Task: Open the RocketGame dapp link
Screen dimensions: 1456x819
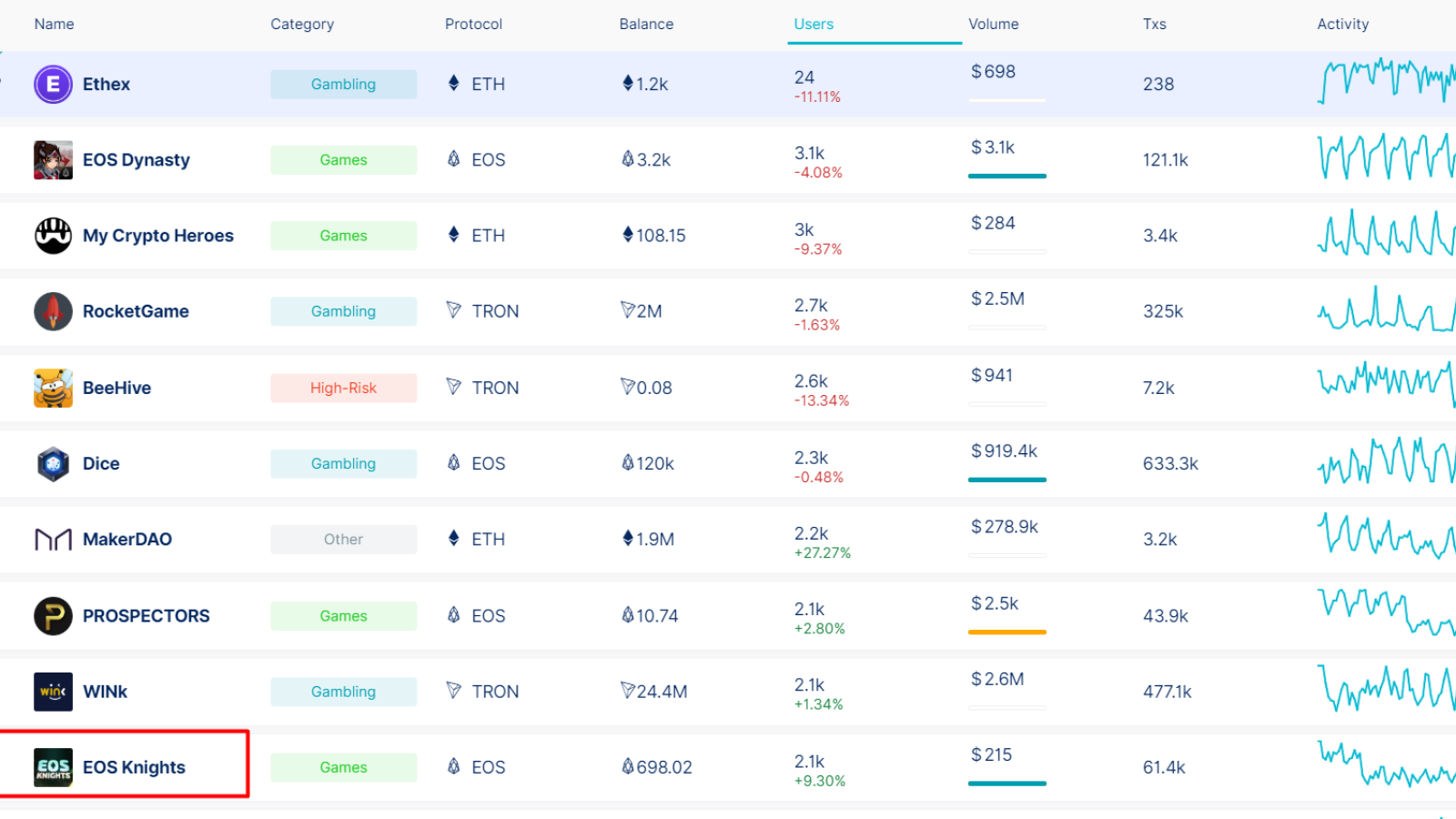Action: click(136, 311)
